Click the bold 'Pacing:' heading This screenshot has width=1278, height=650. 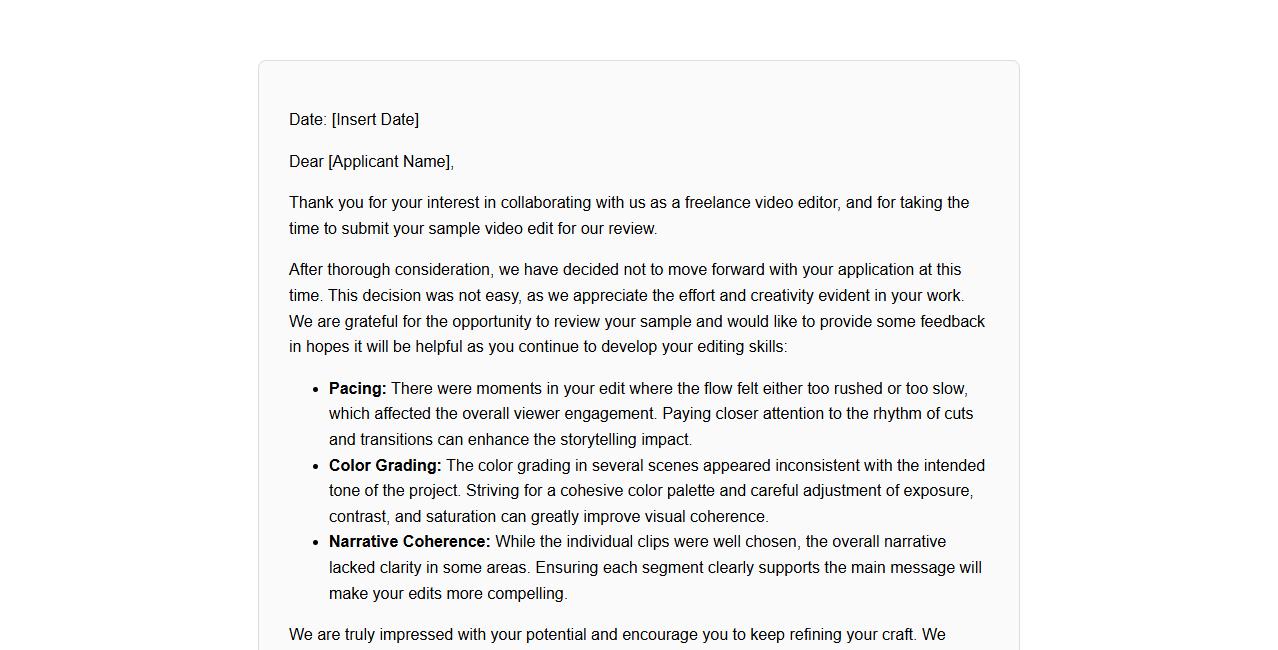pos(357,389)
